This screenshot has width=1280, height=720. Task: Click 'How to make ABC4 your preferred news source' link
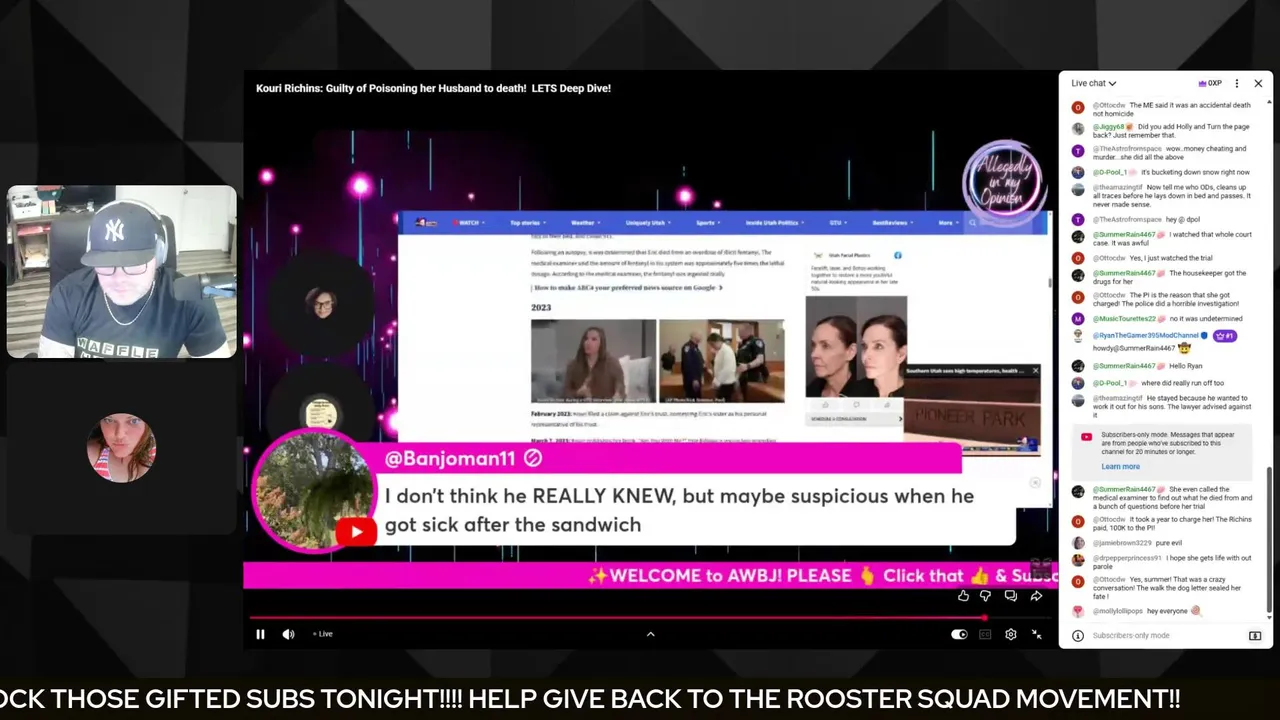point(627,287)
